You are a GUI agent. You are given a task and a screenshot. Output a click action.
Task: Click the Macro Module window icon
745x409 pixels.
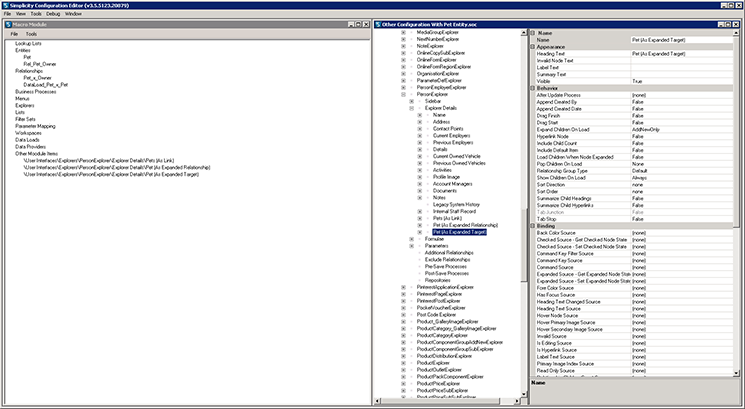click(9, 24)
